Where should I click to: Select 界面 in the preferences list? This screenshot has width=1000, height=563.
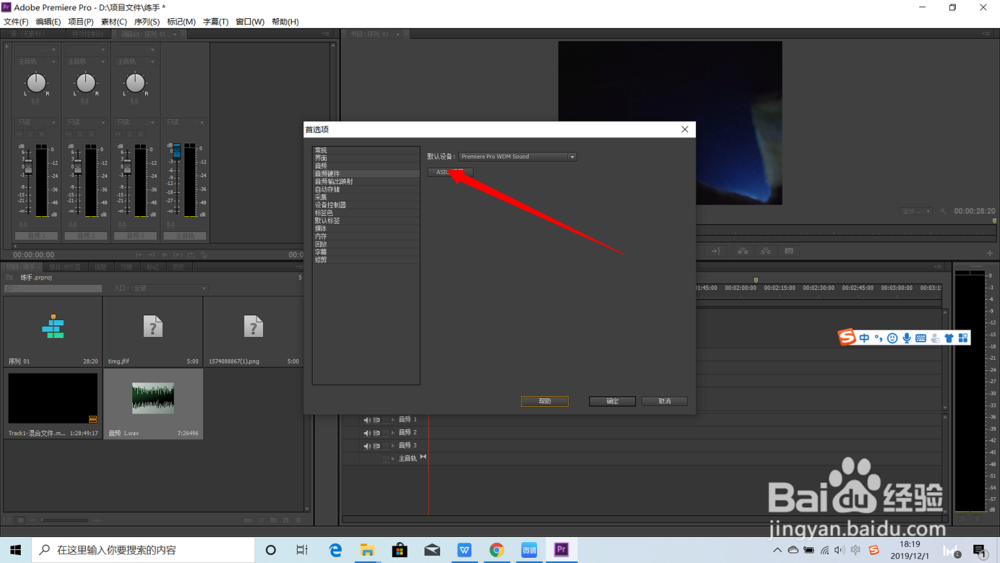365,158
